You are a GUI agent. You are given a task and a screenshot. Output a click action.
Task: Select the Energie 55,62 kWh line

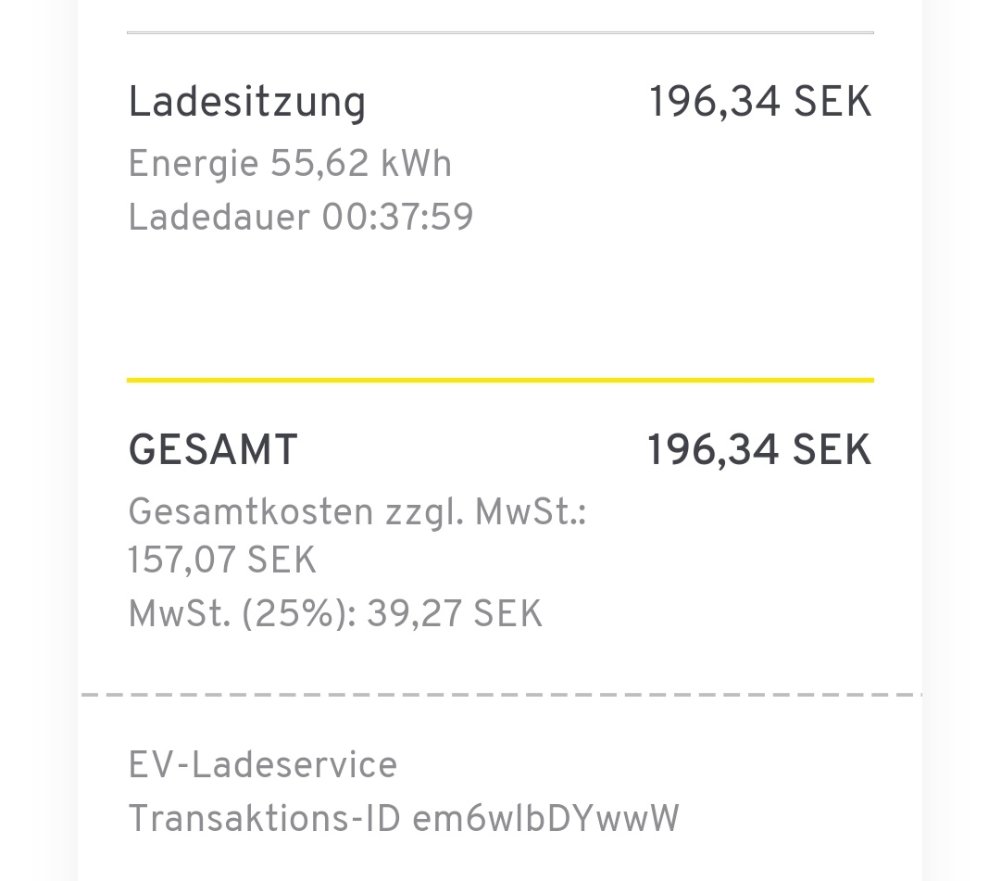(290, 164)
